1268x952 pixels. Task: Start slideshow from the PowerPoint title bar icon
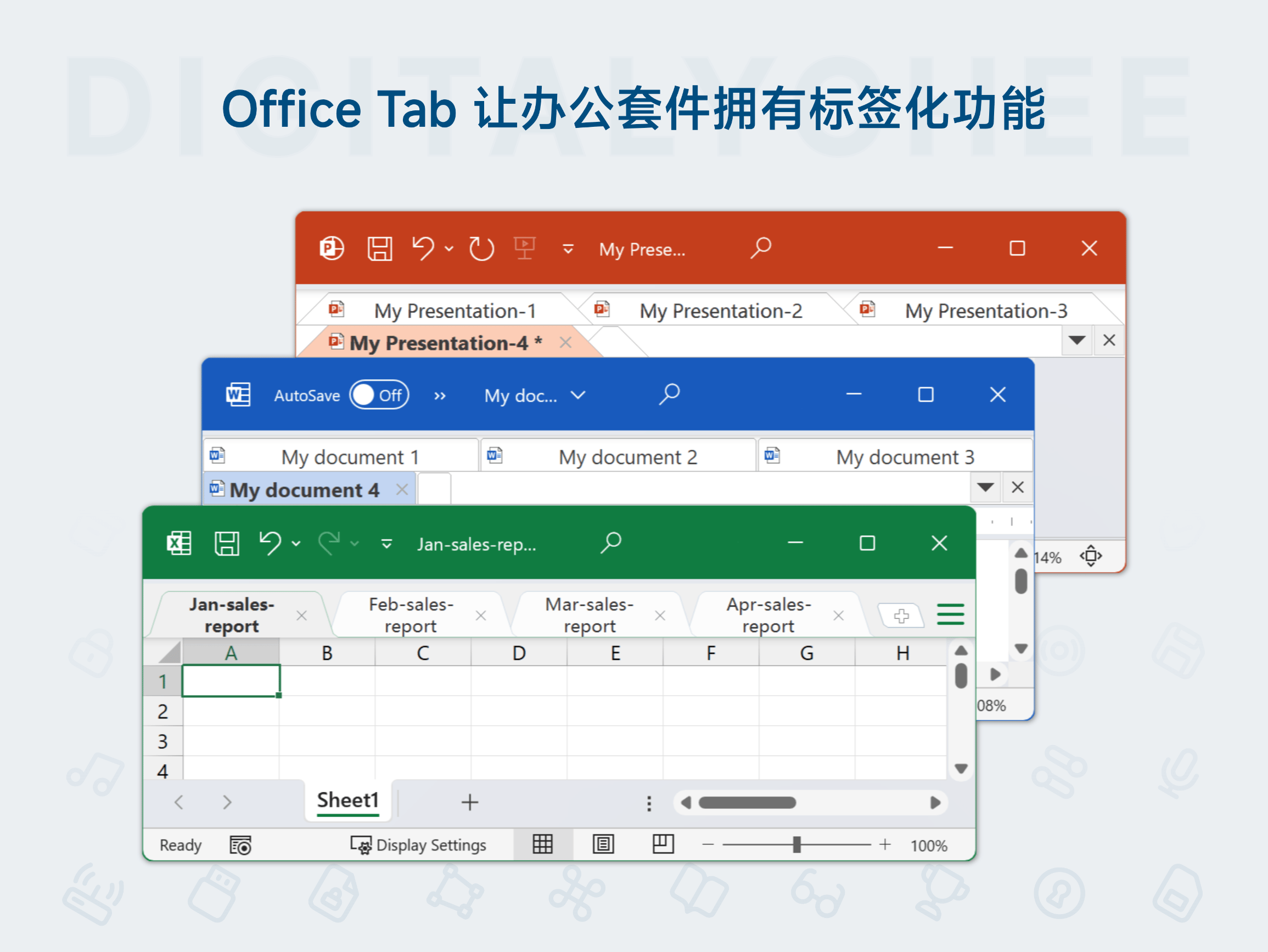pyautogui.click(x=525, y=248)
